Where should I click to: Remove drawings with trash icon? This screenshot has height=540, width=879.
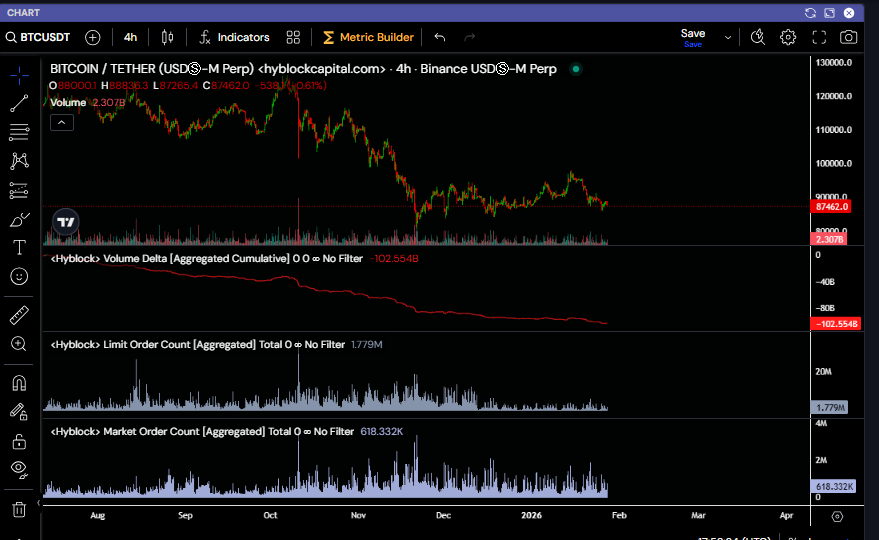tap(19, 509)
